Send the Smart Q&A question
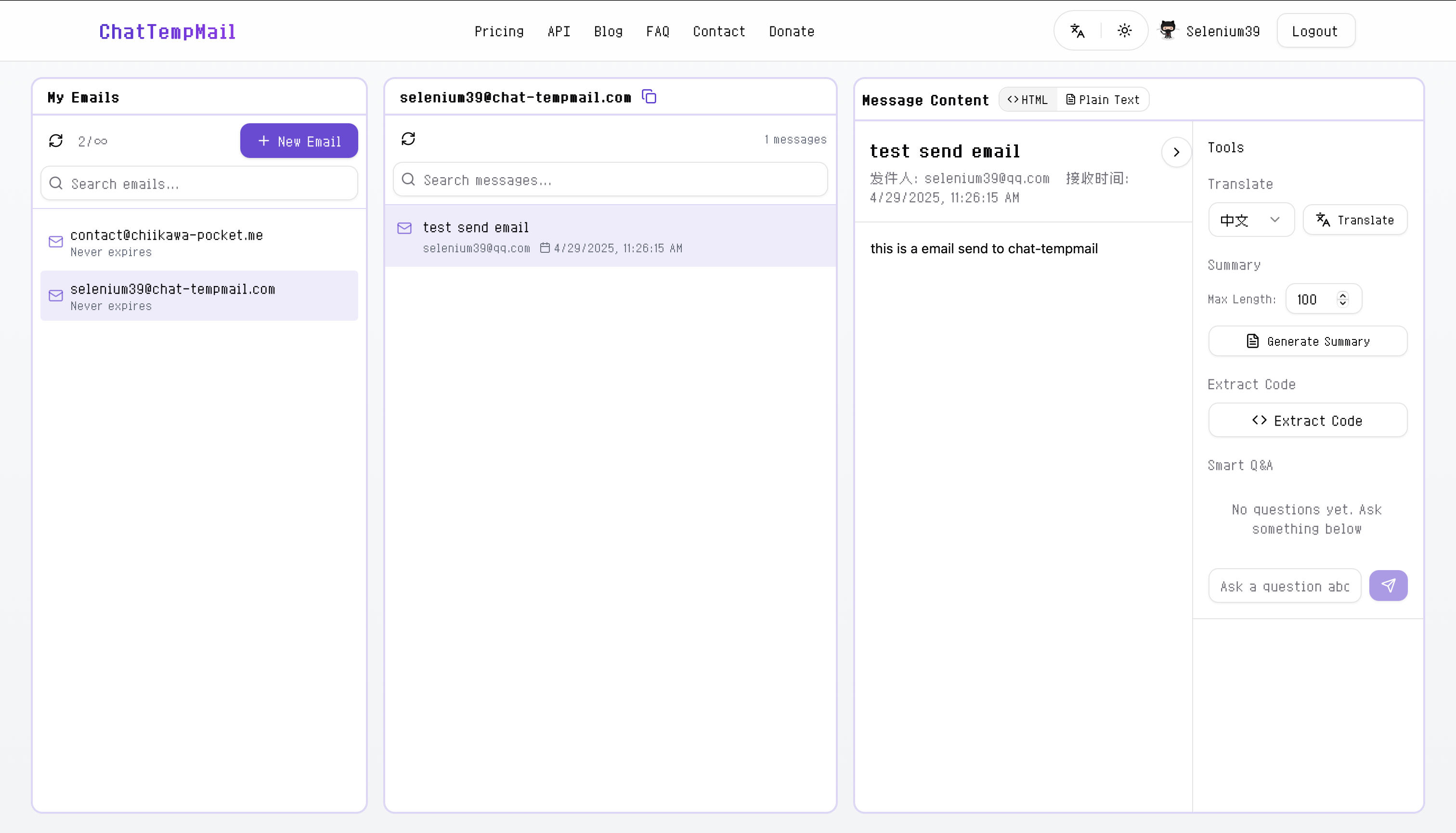The height and width of the screenshot is (833, 1456). point(1388,586)
